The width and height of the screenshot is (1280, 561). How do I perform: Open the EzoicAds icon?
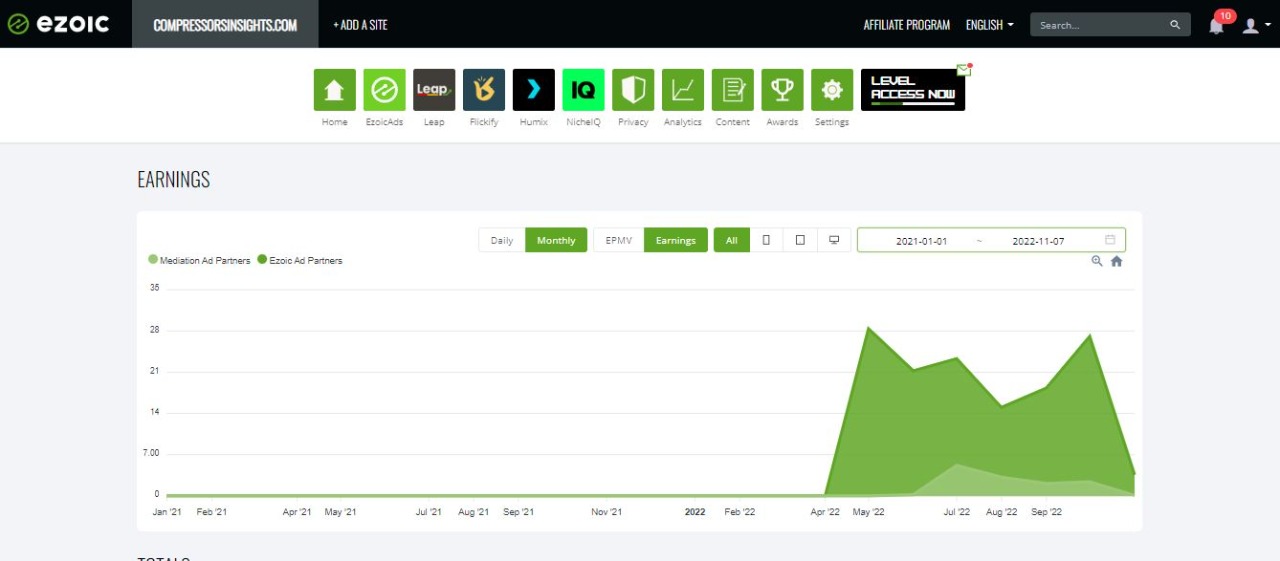(x=384, y=90)
